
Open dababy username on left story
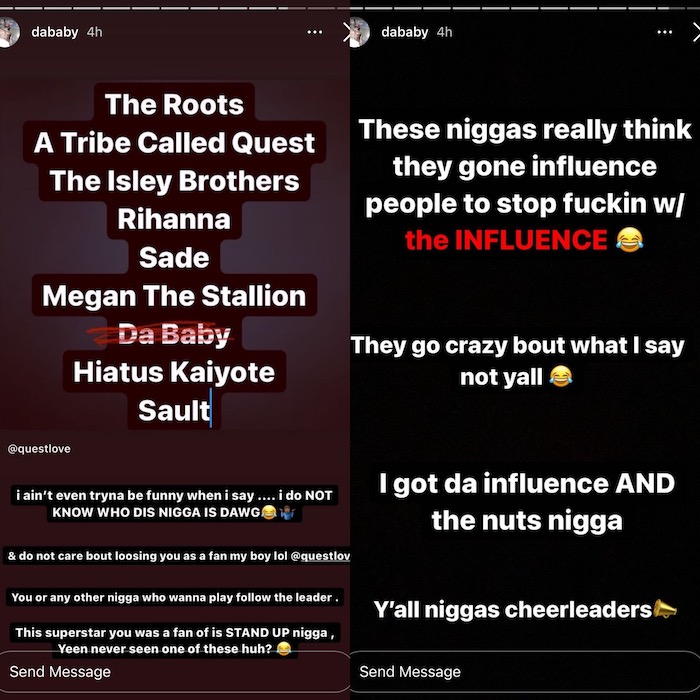tap(54, 32)
